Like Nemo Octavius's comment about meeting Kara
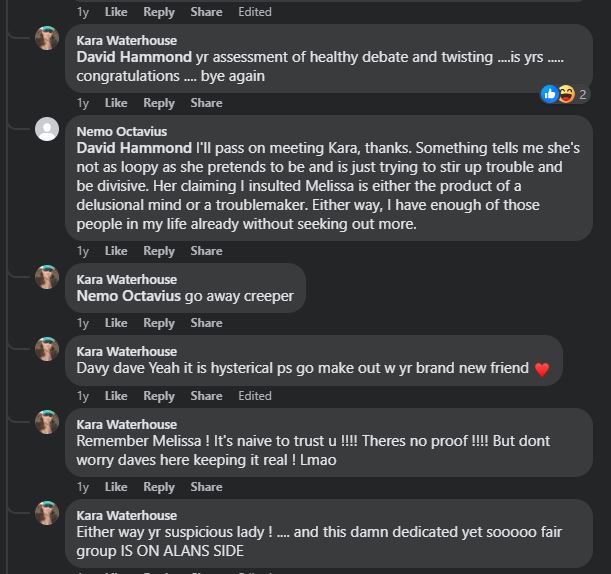The image size is (611, 574). (x=116, y=251)
